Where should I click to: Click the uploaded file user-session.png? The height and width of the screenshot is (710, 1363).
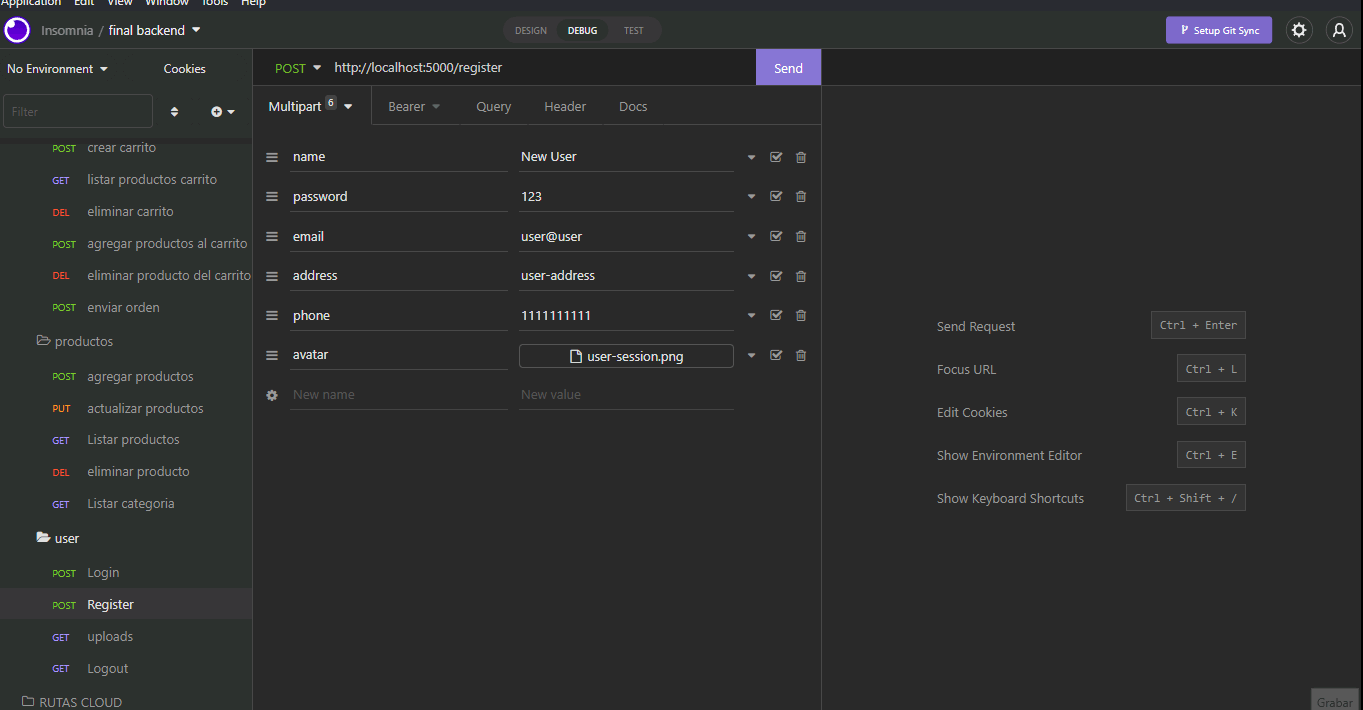pyautogui.click(x=626, y=355)
